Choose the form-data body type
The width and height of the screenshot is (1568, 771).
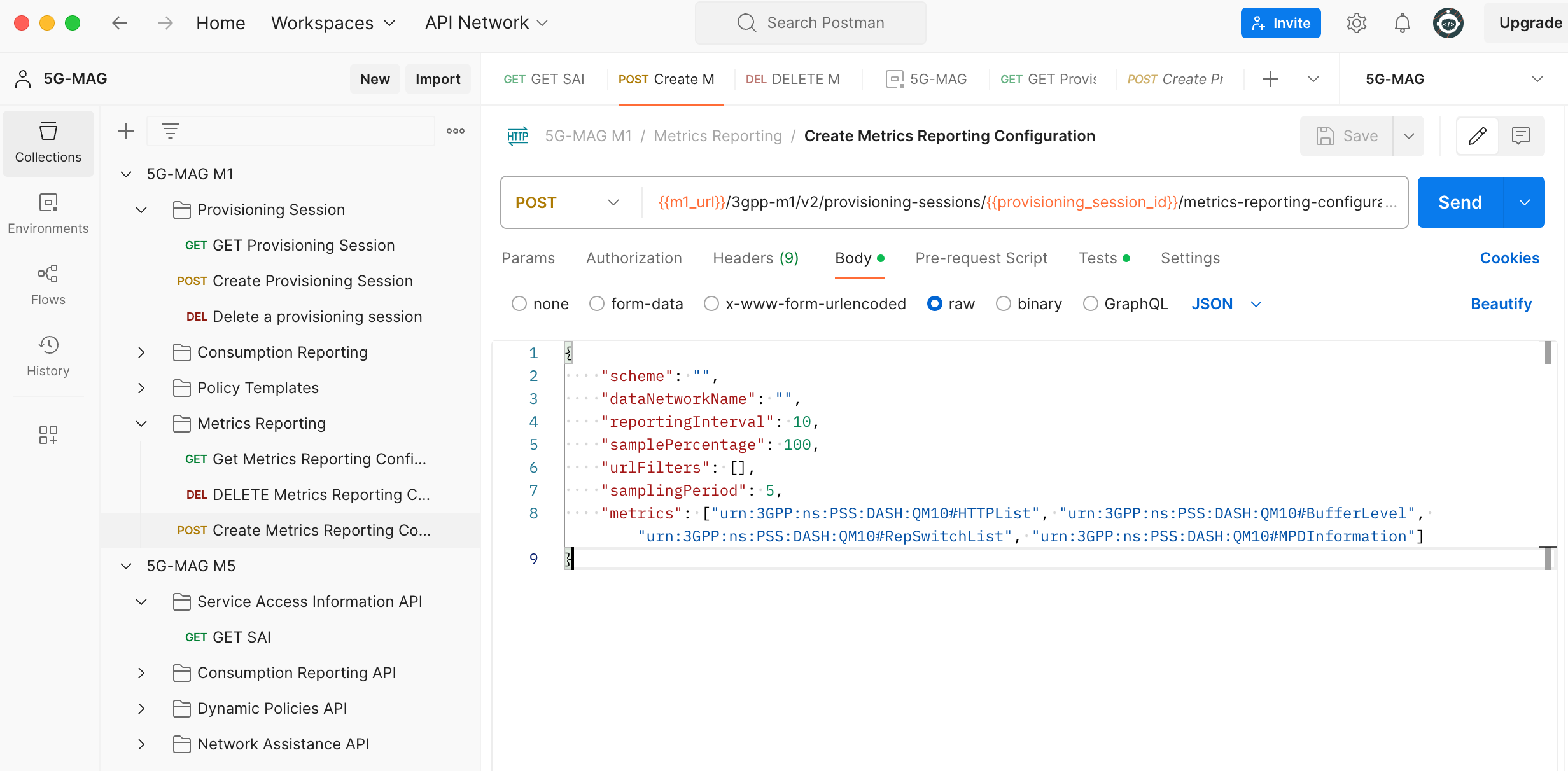[x=596, y=303]
